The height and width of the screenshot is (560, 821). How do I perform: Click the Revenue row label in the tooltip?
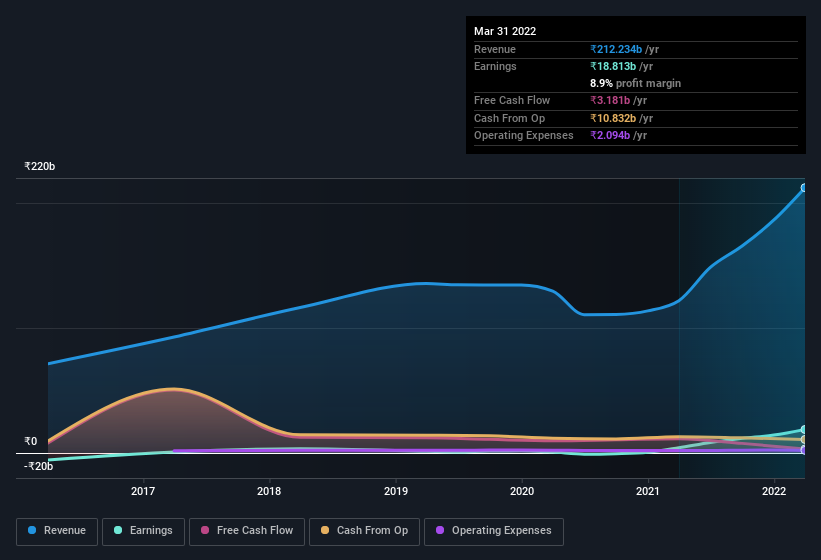tap(495, 49)
